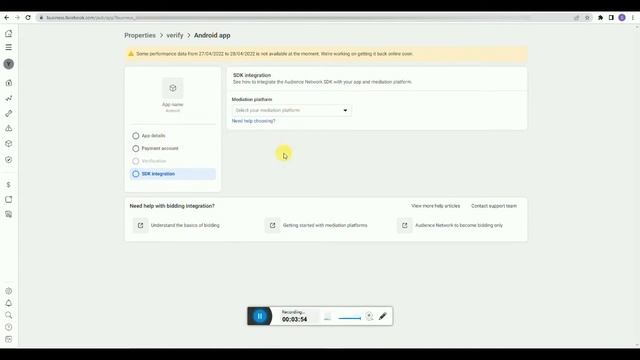640x360 pixels.
Task: Click Need help with bidding integration heading
Action: [172, 206]
